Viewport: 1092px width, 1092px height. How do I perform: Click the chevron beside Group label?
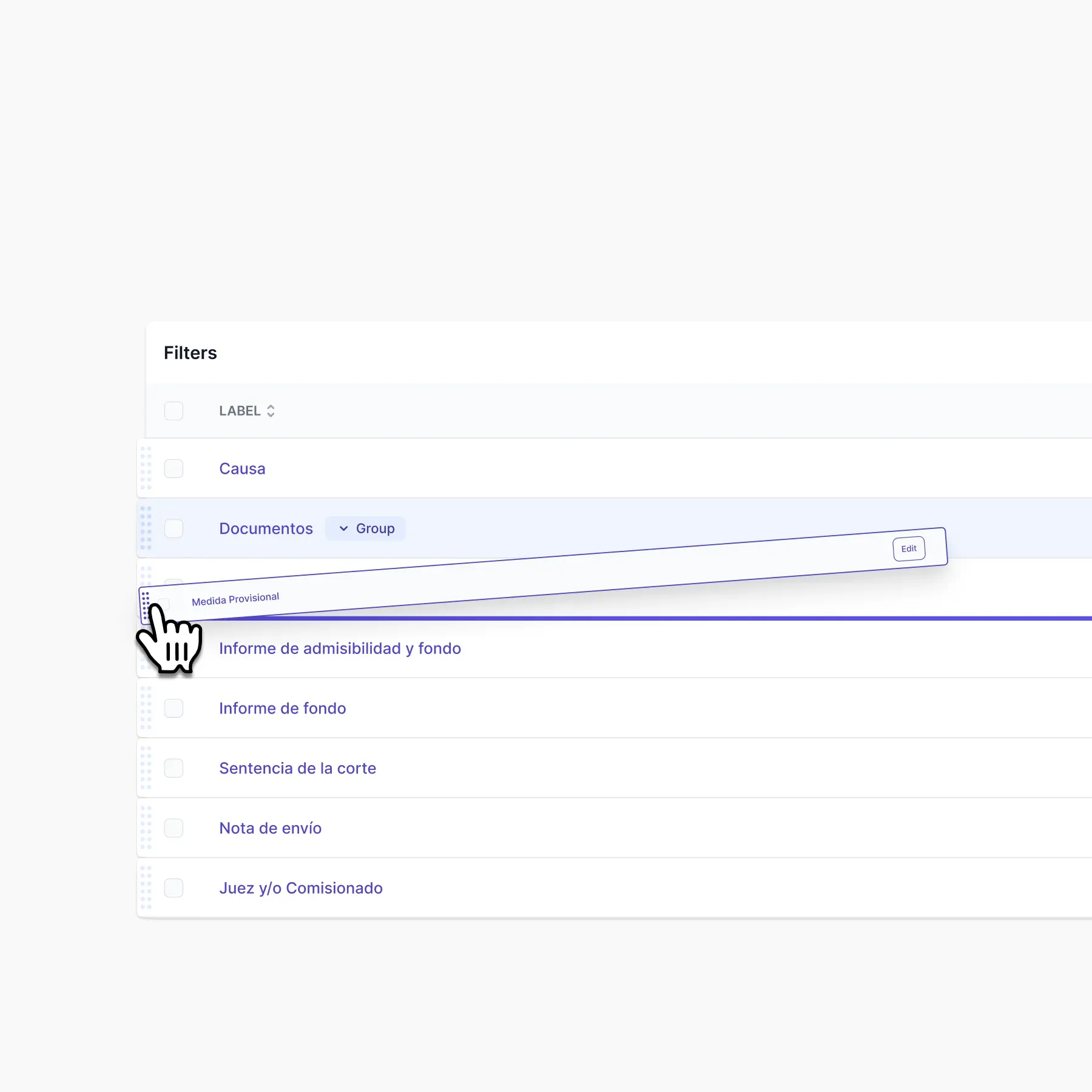point(343,528)
